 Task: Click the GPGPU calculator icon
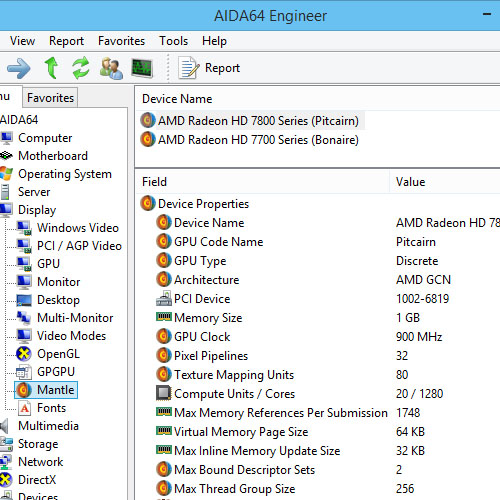pos(24,372)
